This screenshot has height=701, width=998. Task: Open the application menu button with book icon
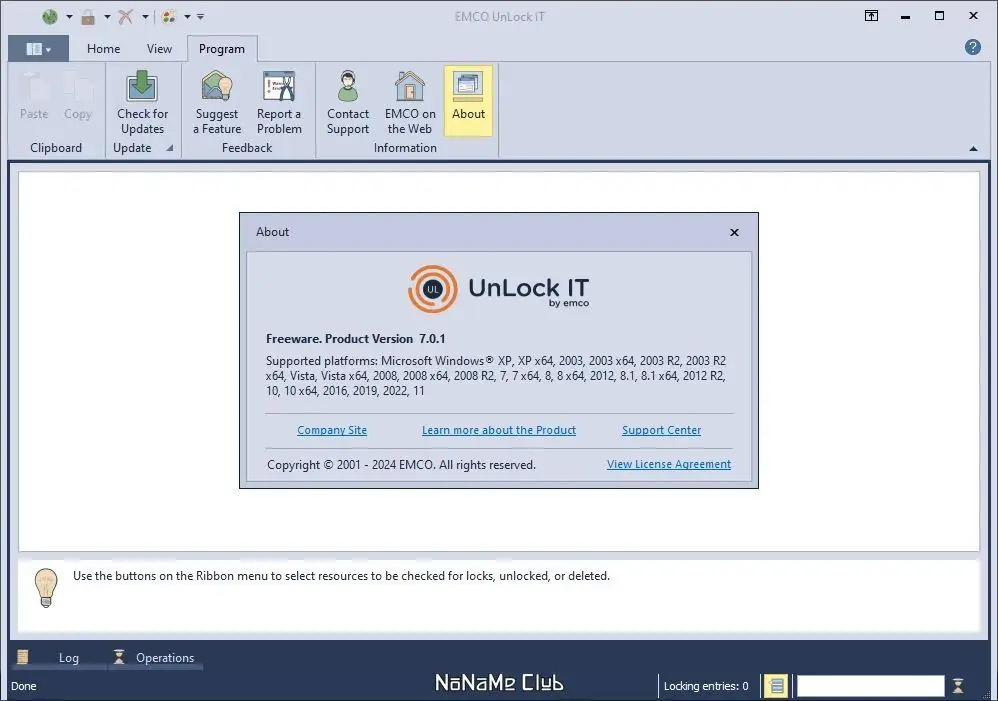[x=38, y=49]
